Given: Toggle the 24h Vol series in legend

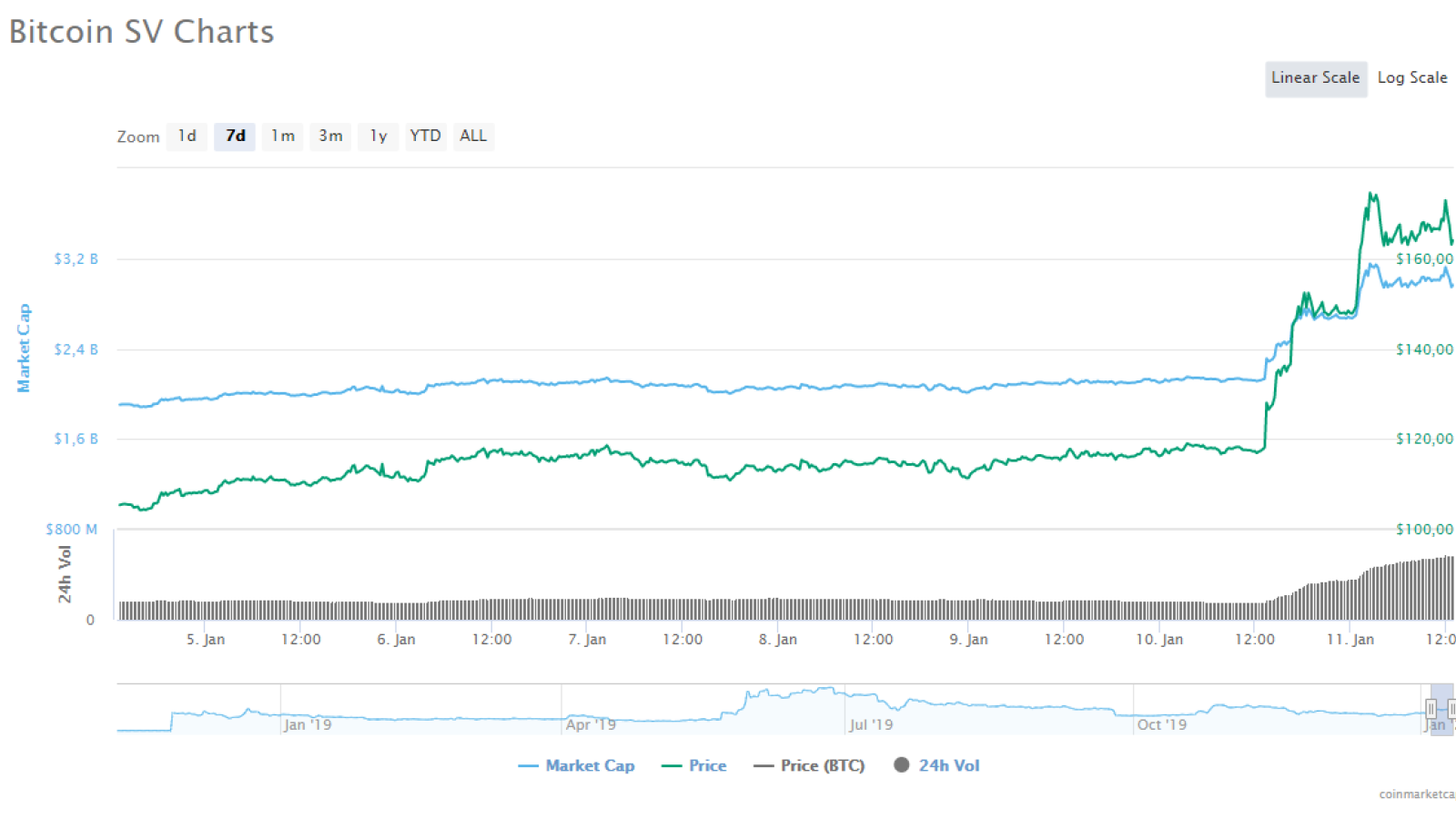Looking at the screenshot, I should tap(936, 766).
